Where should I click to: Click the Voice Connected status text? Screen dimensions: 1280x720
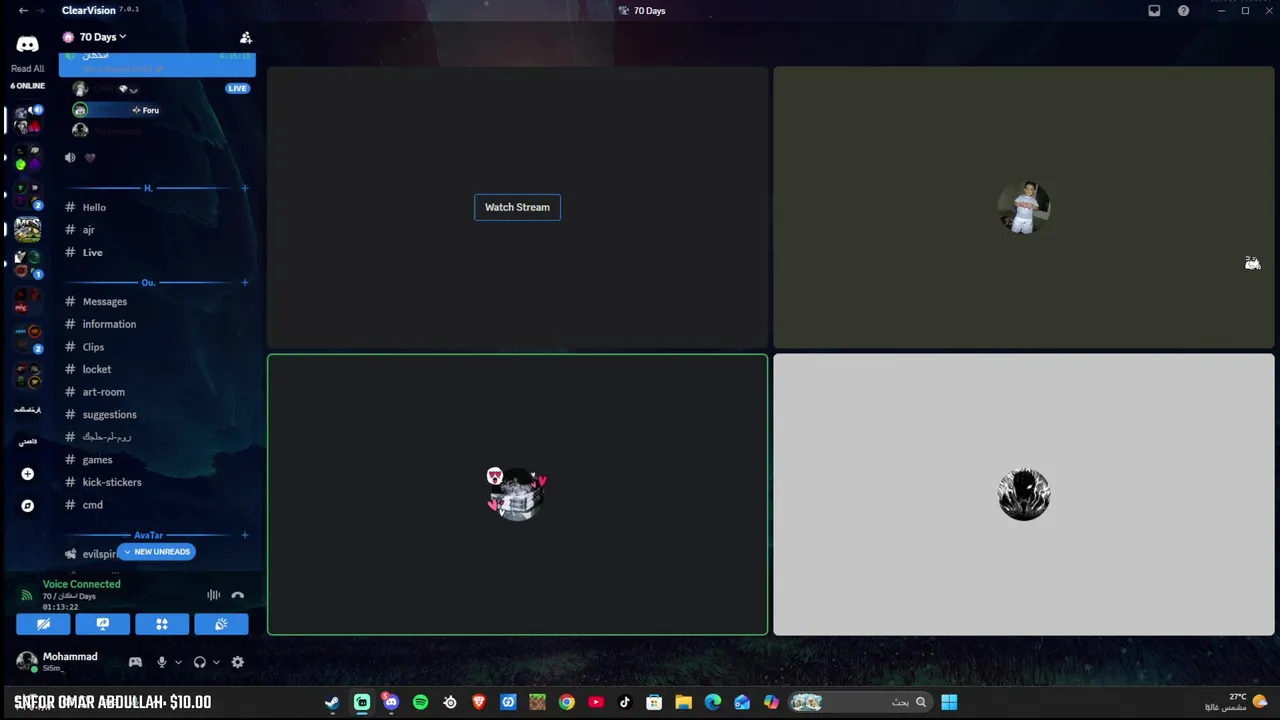tap(81, 584)
